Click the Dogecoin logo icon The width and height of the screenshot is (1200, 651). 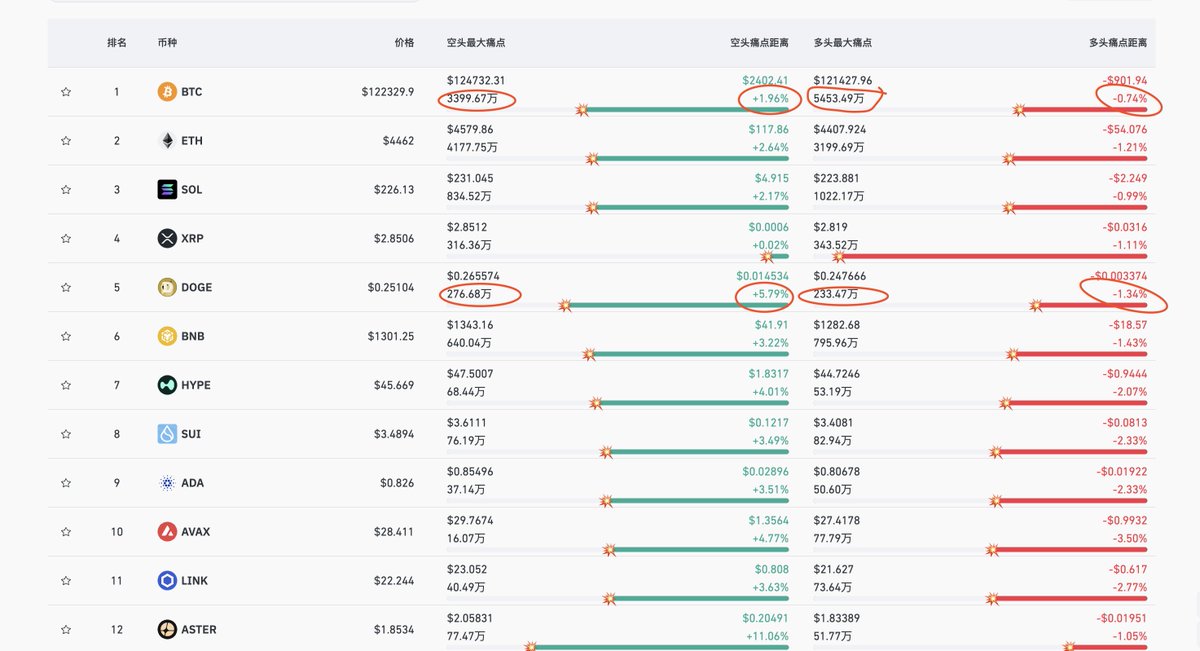(167, 288)
